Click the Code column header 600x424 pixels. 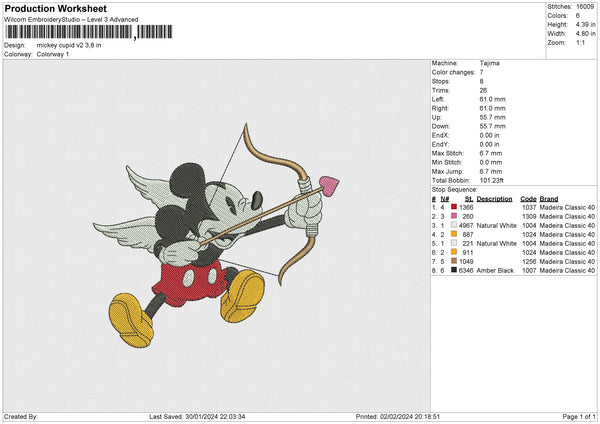tap(528, 198)
